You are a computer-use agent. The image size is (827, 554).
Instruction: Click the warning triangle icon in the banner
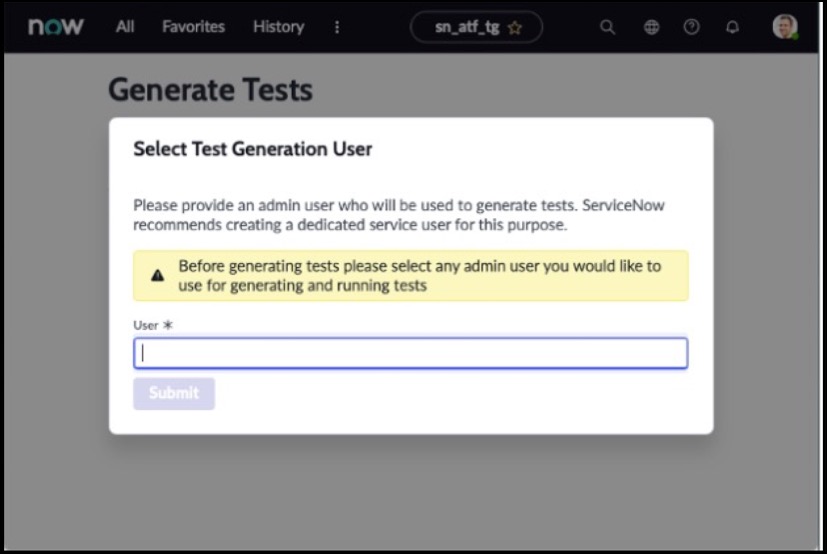(x=157, y=276)
